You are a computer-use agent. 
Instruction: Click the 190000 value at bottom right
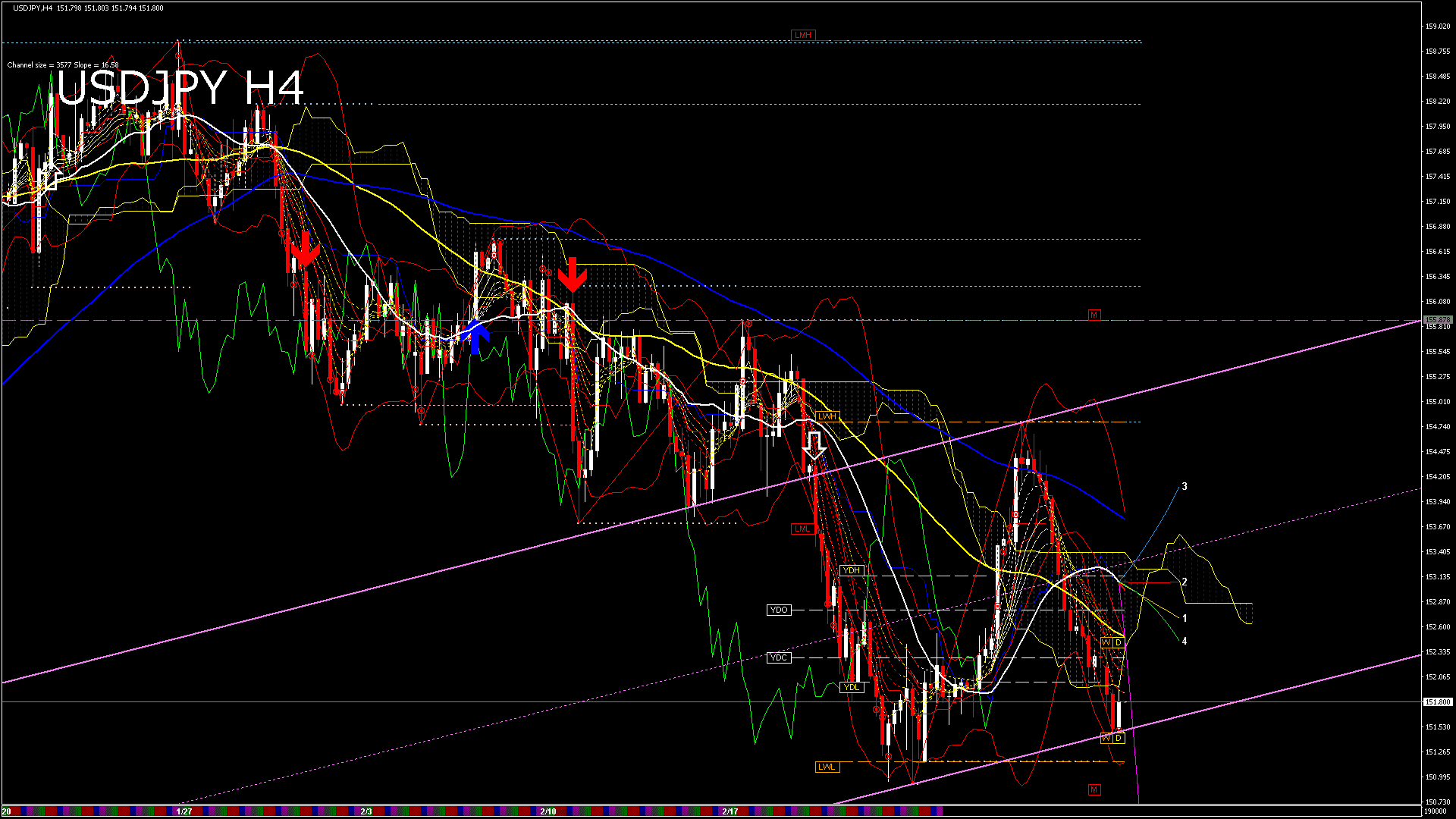pos(1437,811)
